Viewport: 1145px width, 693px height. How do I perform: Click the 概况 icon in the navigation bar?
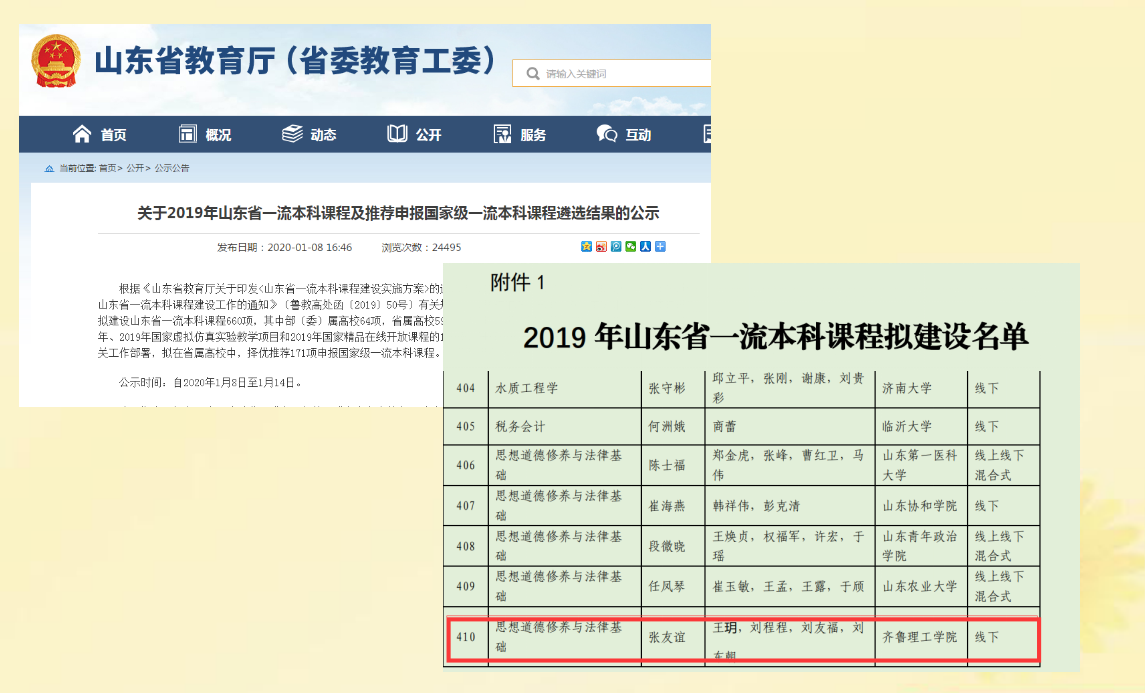pos(188,134)
